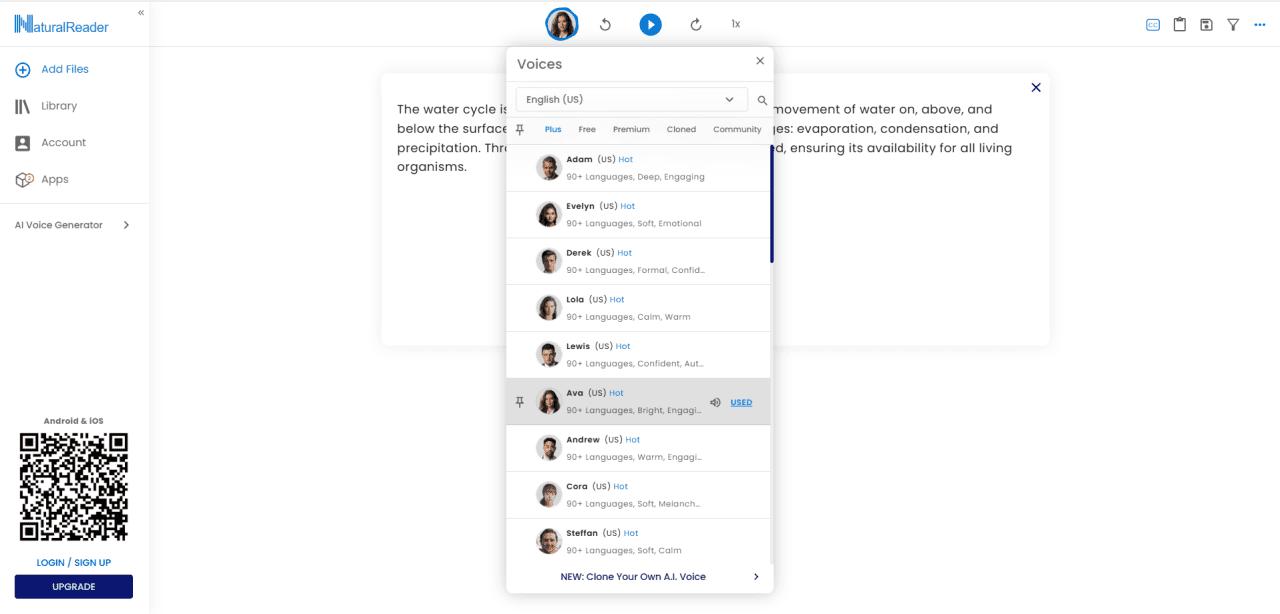Open the filter funnel icon
1280x614 pixels.
1233,24
